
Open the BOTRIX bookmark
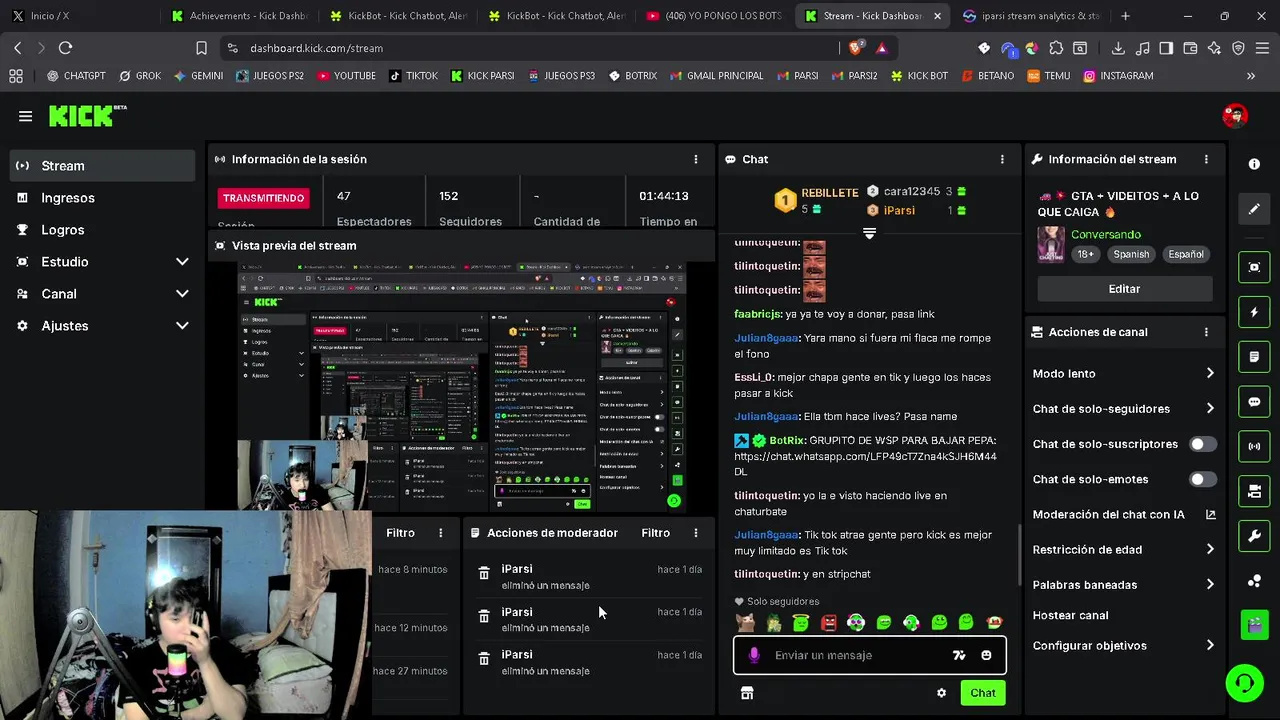[632, 76]
